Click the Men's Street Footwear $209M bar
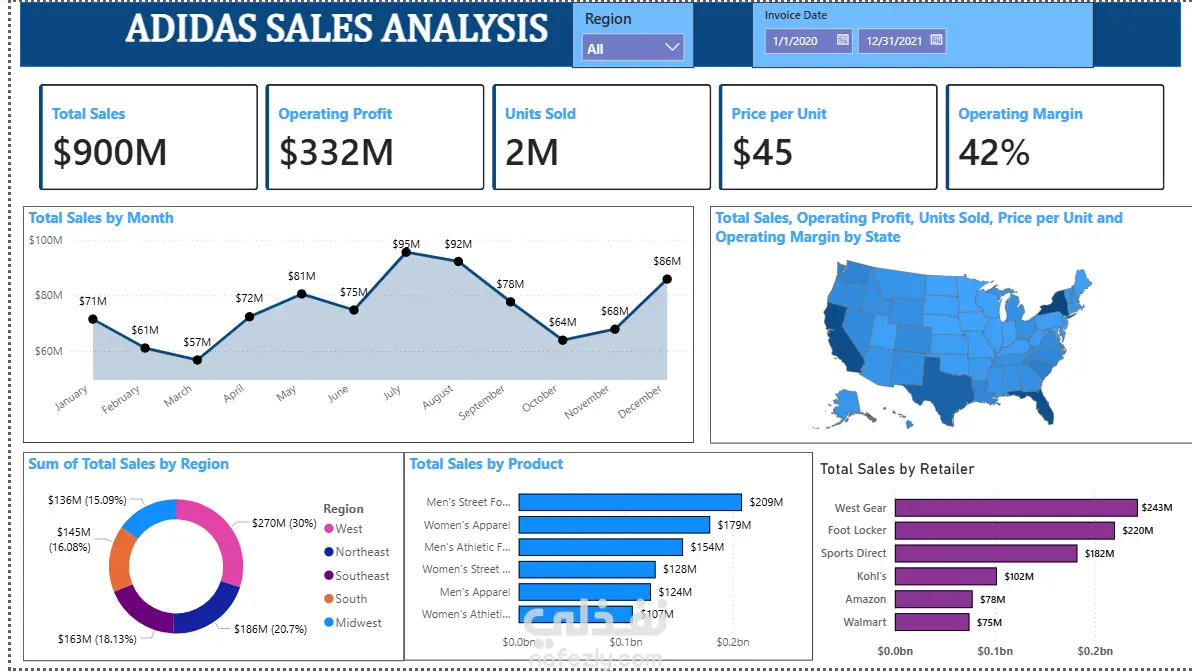The image size is (1192, 672). [x=630, y=502]
